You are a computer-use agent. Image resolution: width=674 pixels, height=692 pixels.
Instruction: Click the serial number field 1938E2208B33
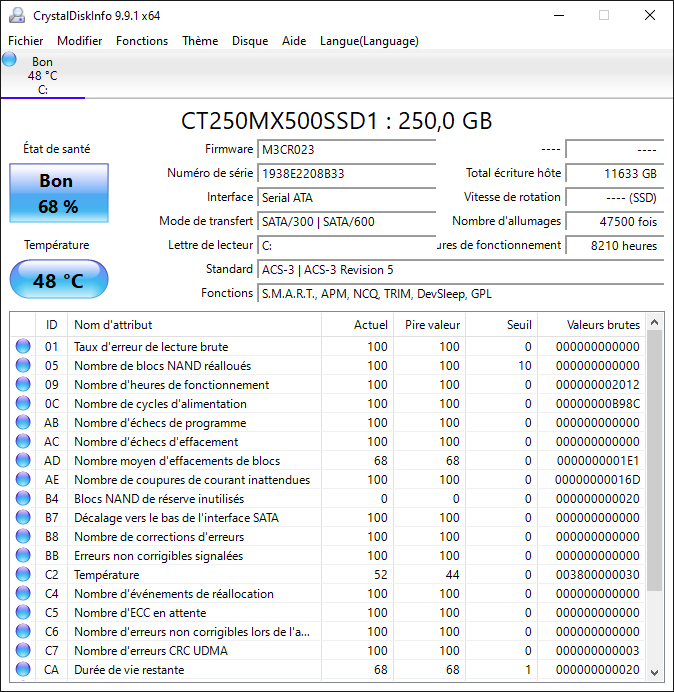[346, 173]
